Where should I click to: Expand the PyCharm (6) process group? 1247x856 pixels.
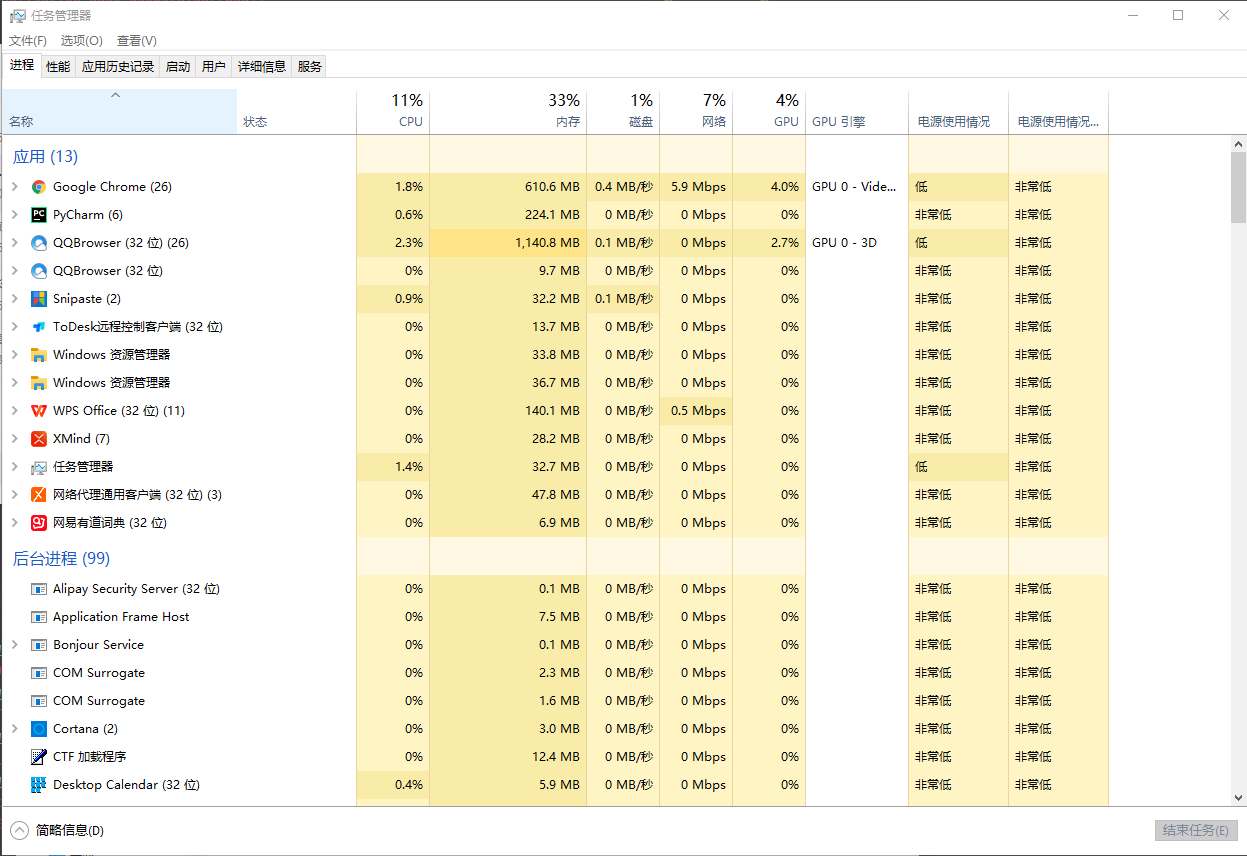pyautogui.click(x=14, y=215)
